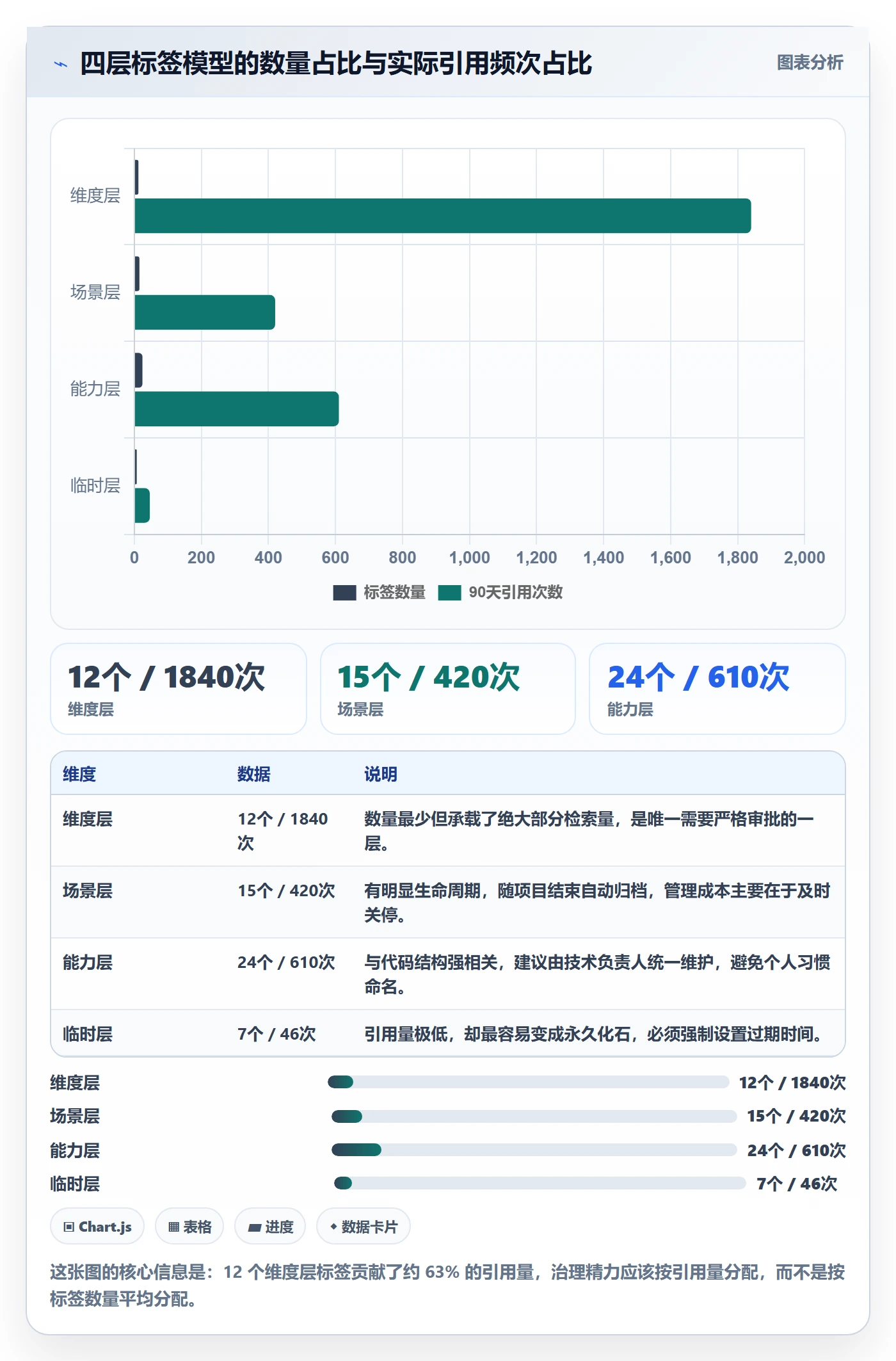Click the 场景层 table row name

(88, 890)
